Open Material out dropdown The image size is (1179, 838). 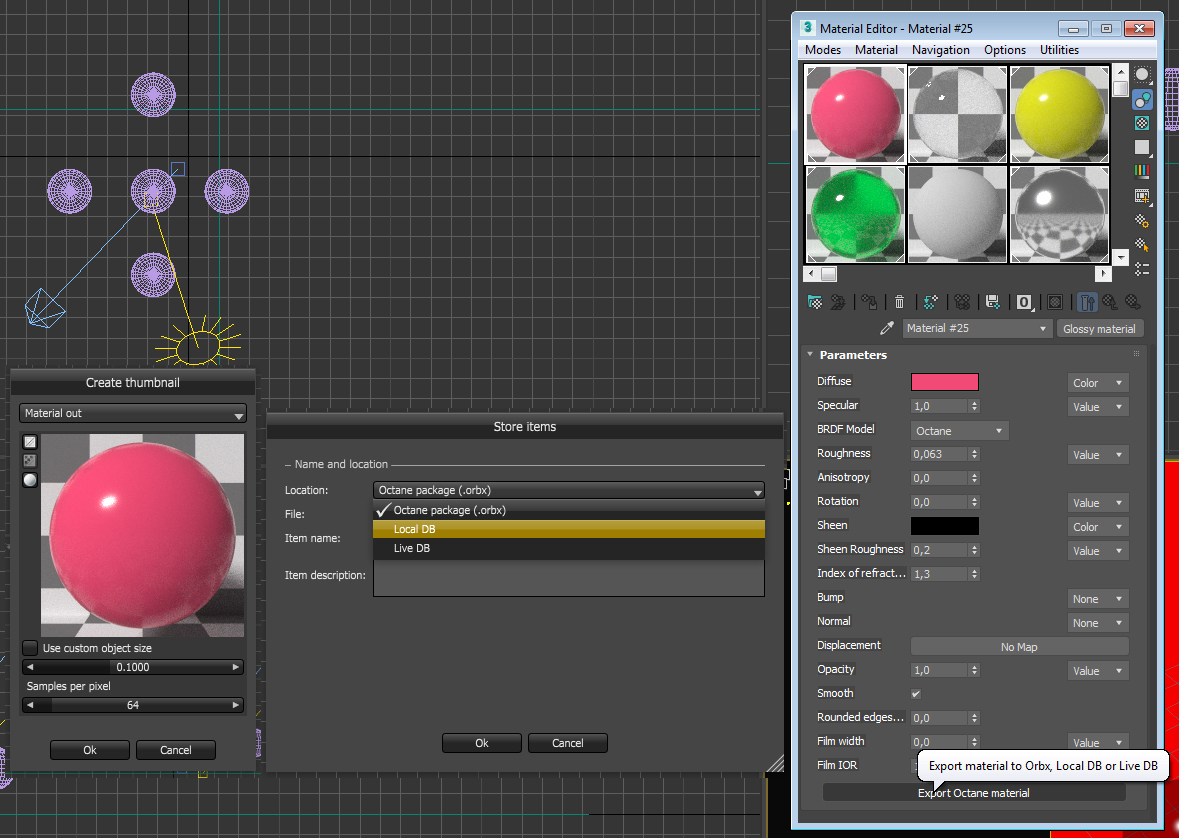pyautogui.click(x=133, y=413)
